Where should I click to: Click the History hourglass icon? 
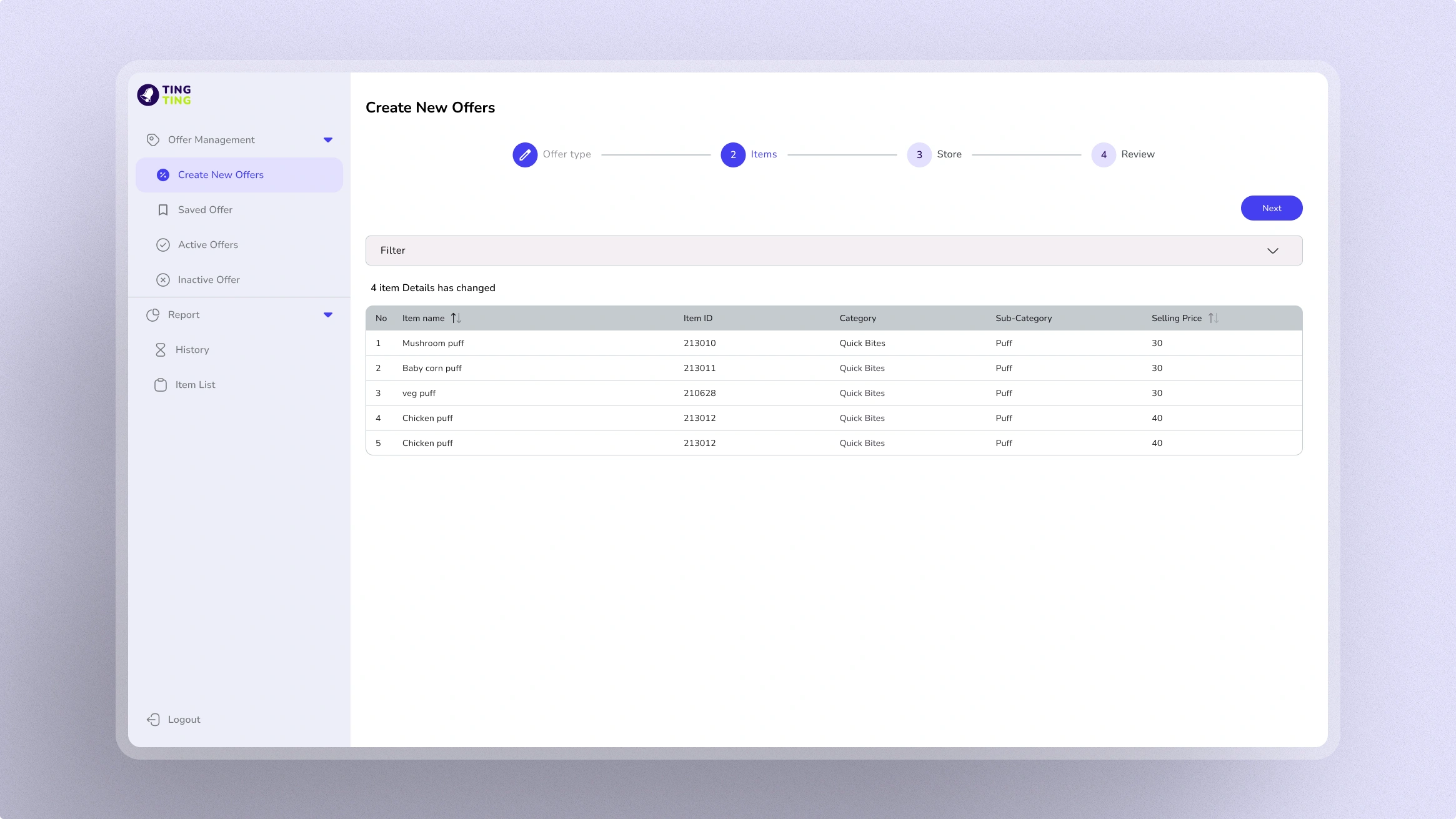(x=161, y=350)
